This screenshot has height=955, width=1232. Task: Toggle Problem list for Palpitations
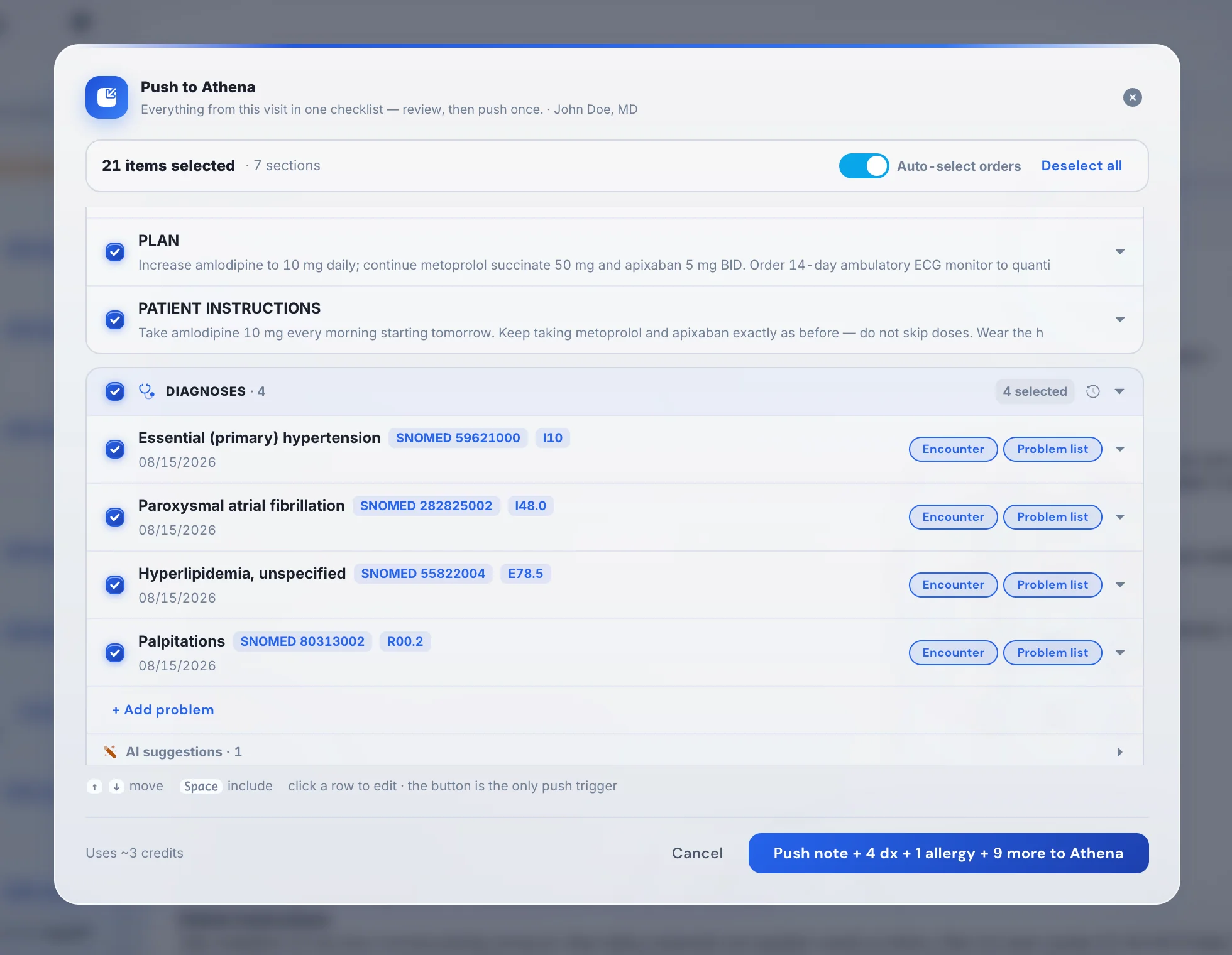[x=1052, y=653]
